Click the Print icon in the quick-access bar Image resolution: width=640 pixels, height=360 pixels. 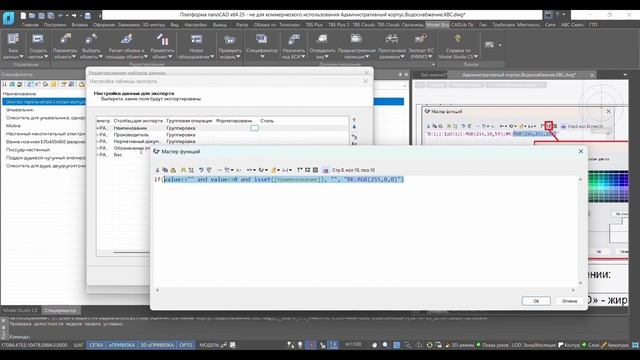pos(88,16)
